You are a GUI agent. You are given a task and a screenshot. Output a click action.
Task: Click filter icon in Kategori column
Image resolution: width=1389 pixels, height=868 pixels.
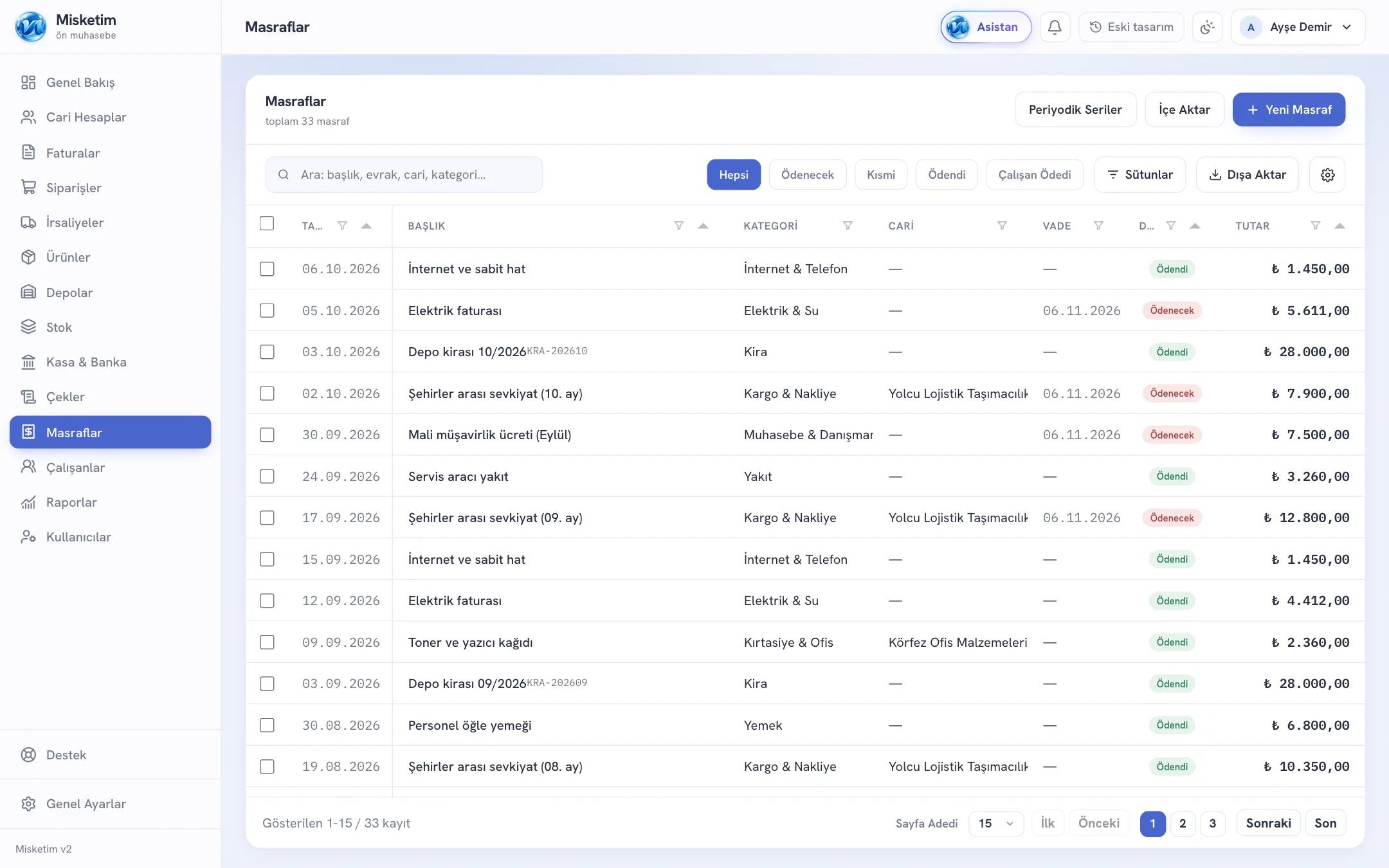click(x=848, y=226)
